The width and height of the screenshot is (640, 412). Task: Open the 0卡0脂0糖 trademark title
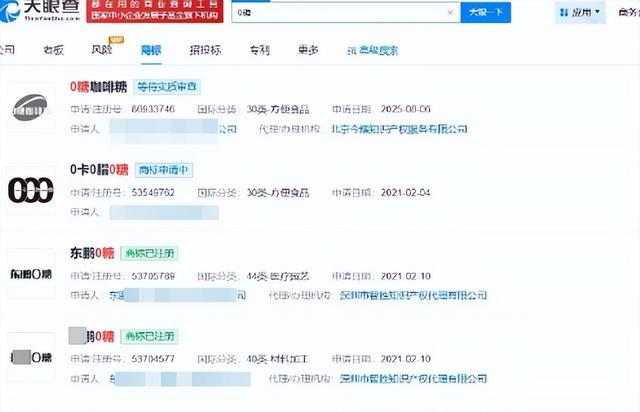tap(99, 169)
